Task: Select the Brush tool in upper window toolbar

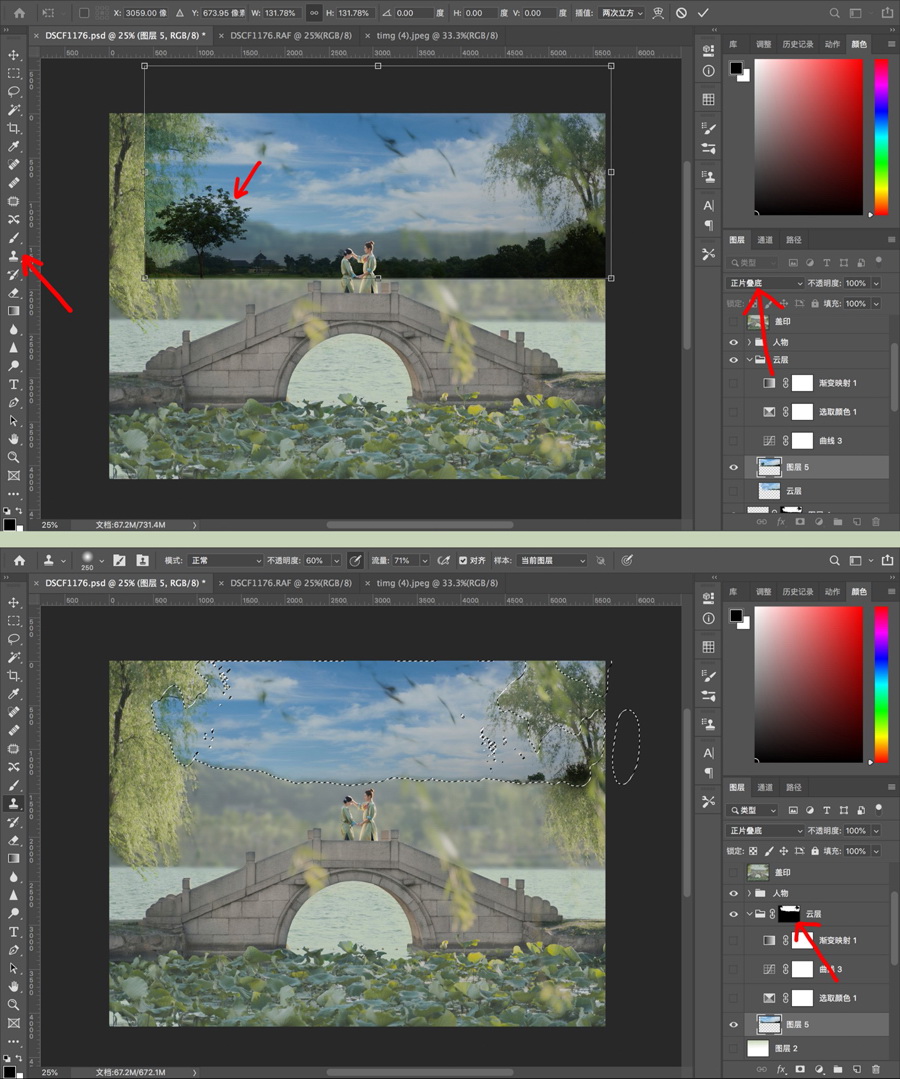Action: tap(13, 238)
